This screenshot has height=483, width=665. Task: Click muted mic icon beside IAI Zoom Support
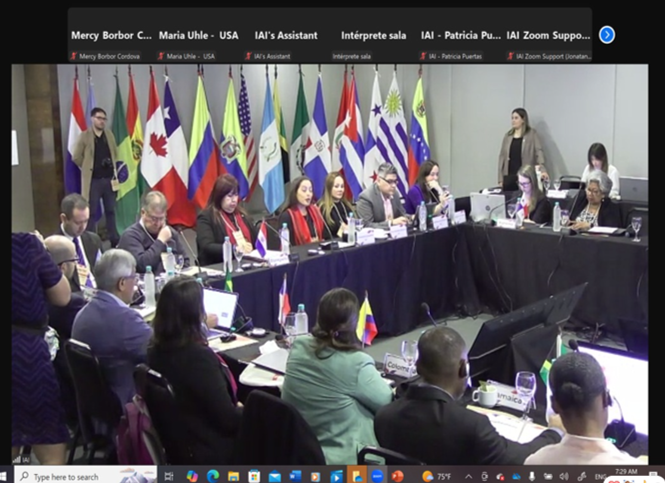[511, 56]
